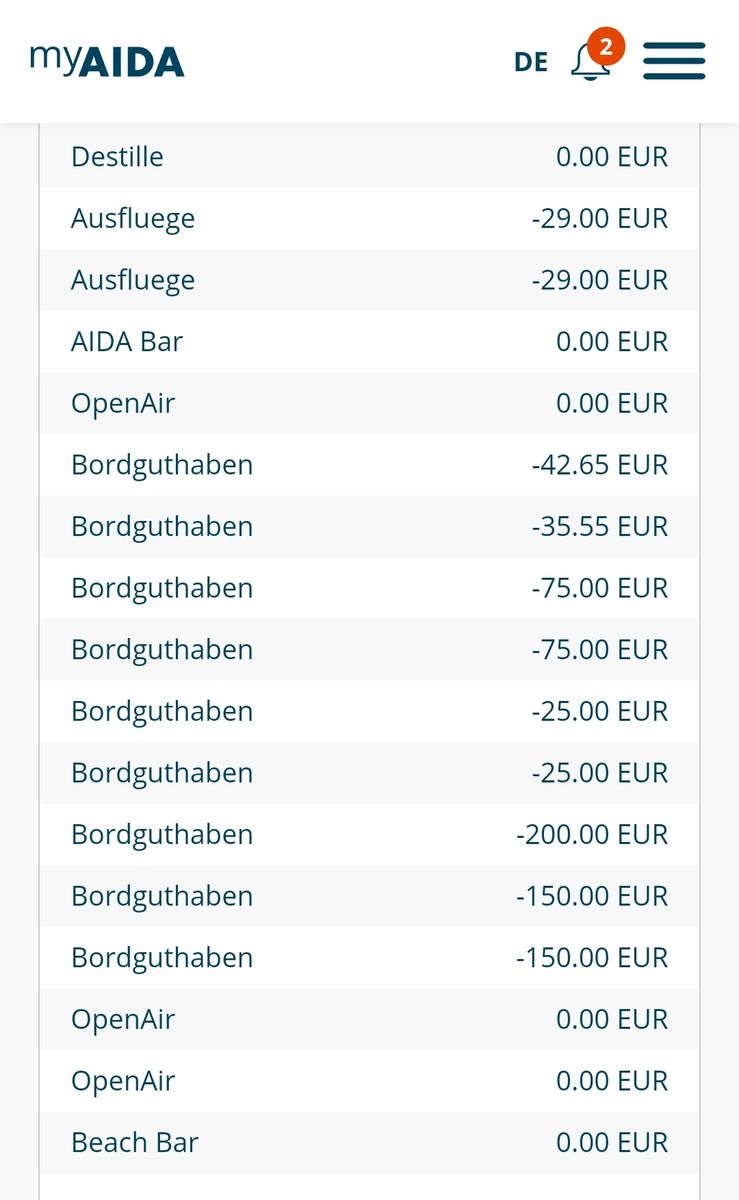Switch language via the DE selector
Viewport: 739px width, 1200px height.
(531, 62)
